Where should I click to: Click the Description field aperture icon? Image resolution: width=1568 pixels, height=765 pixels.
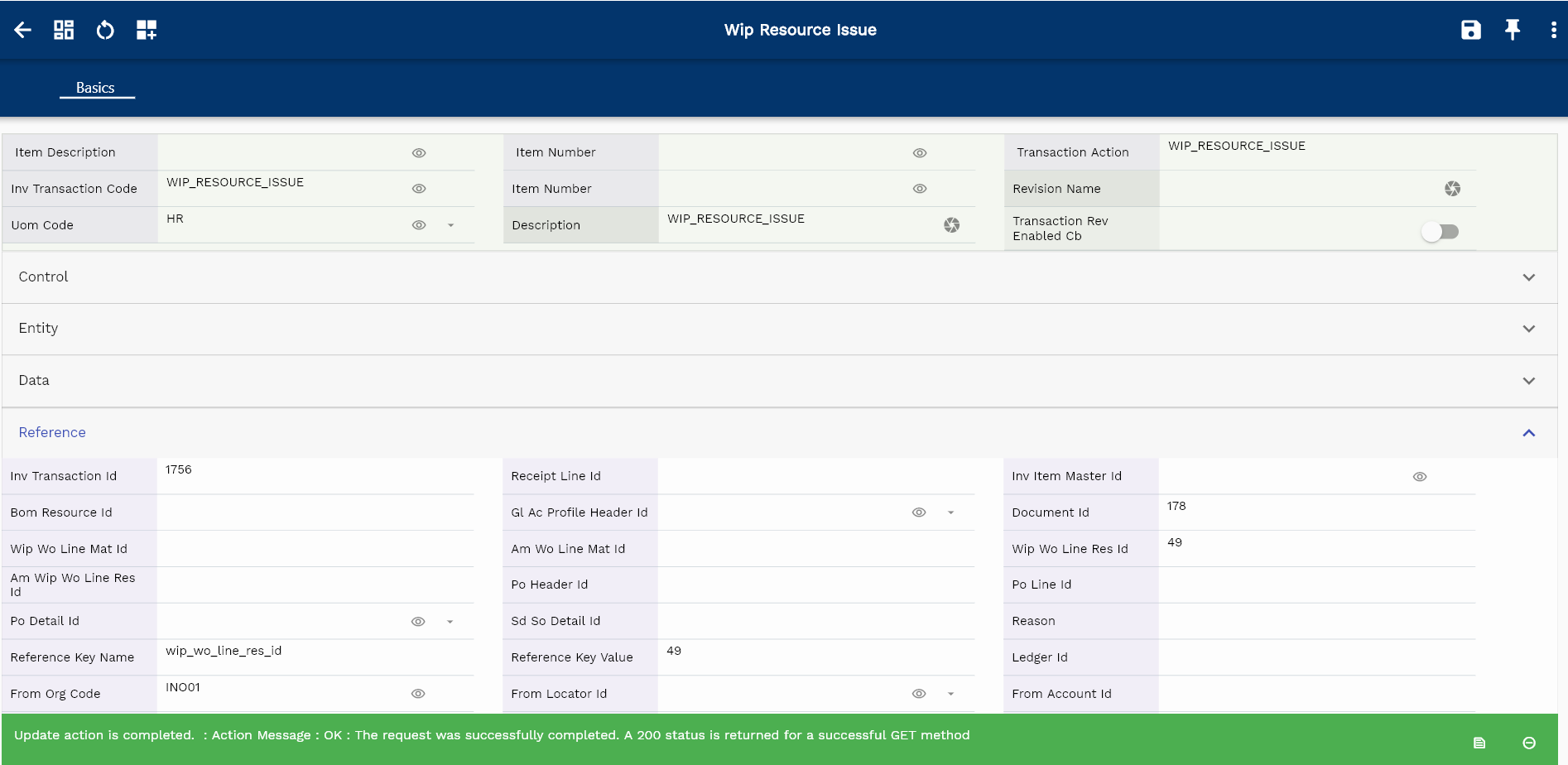tap(951, 225)
